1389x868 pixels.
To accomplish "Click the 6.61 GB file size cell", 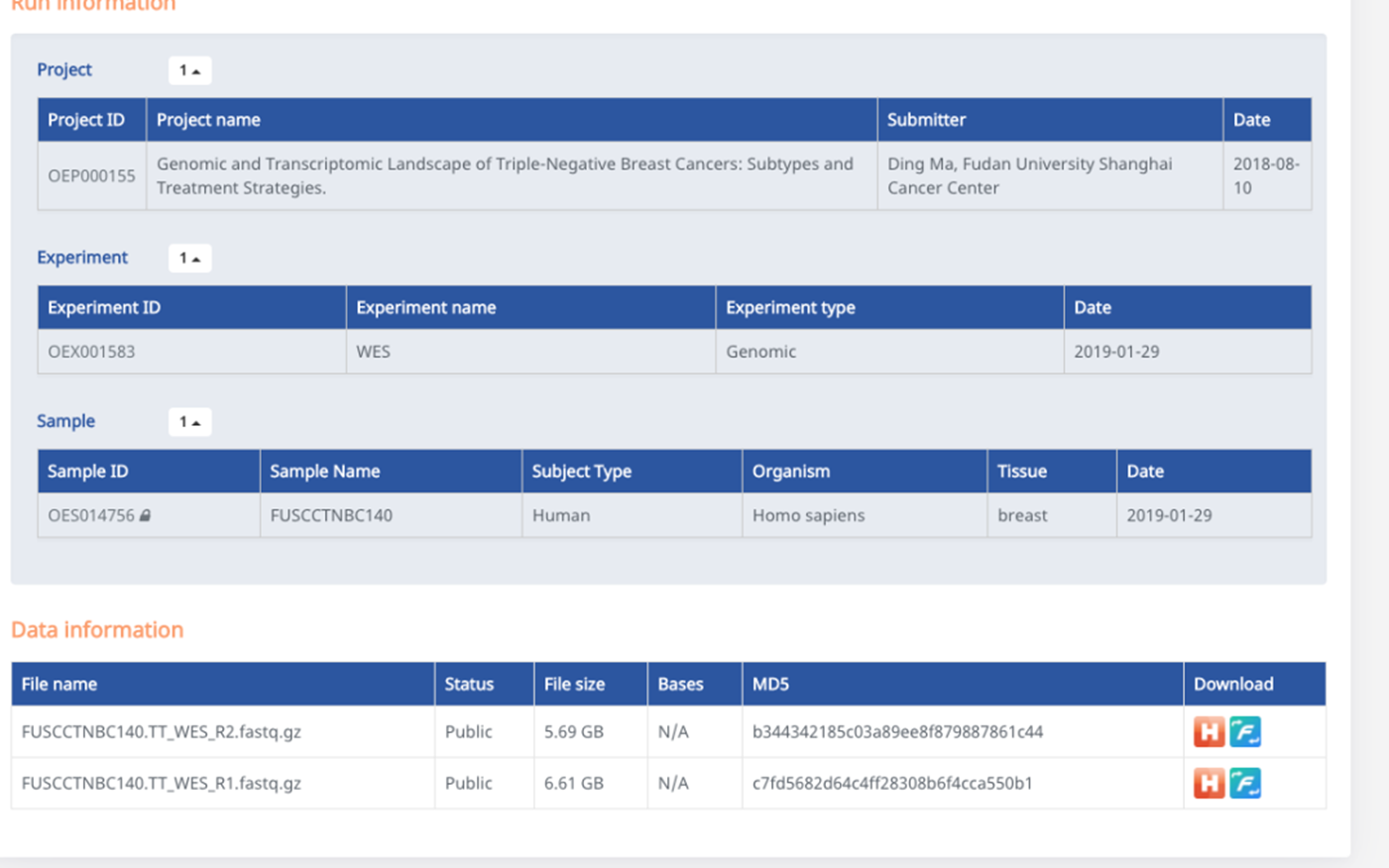I will 590,783.
